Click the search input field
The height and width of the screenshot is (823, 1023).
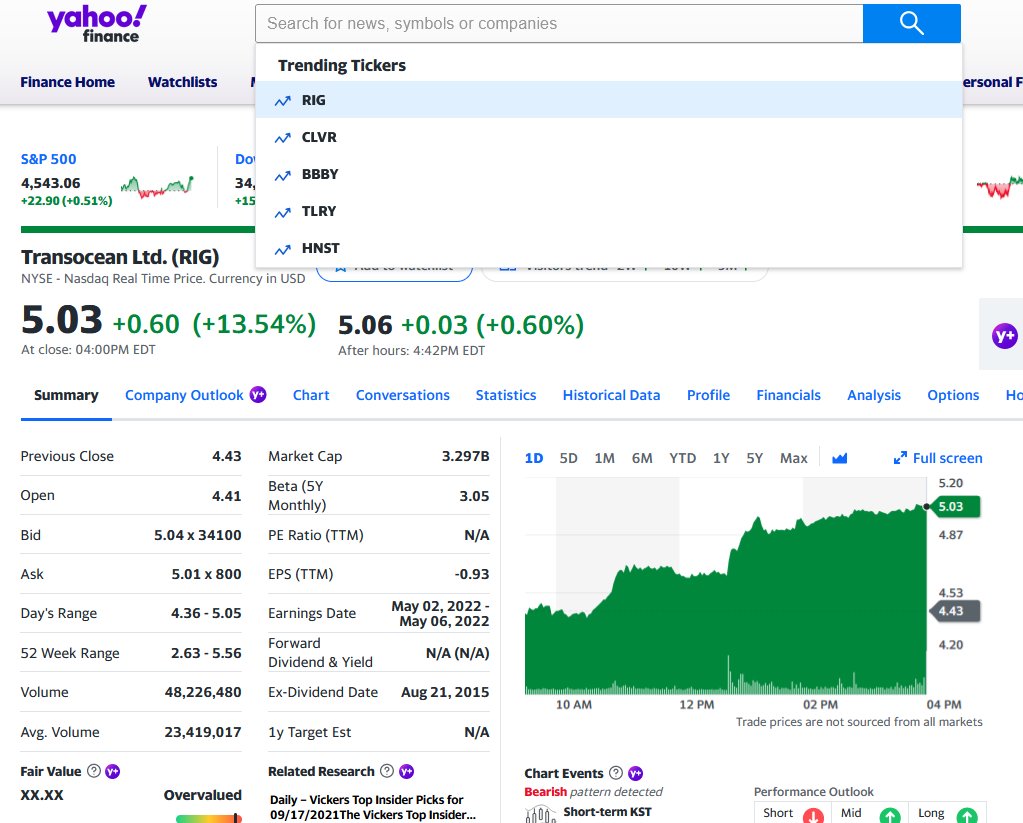(559, 23)
